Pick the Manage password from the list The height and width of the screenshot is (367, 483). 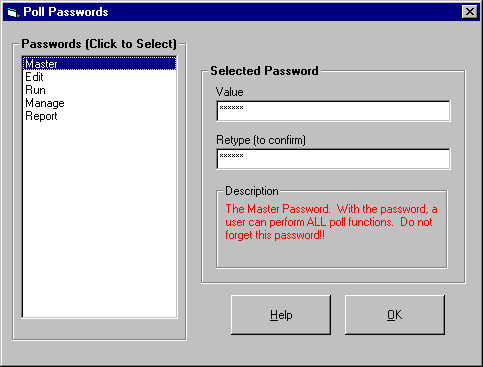click(99, 103)
